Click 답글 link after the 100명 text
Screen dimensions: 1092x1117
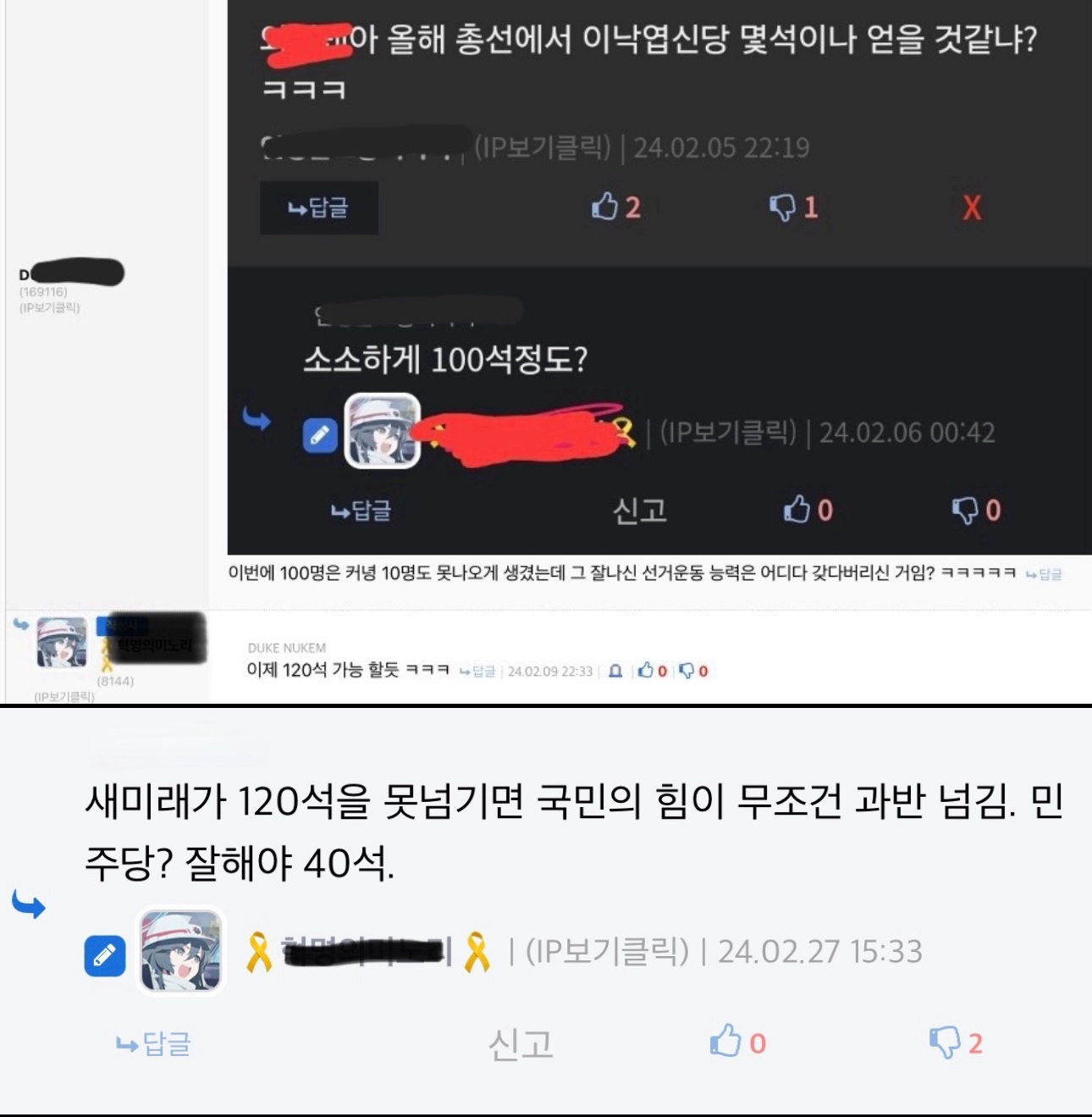[1044, 575]
